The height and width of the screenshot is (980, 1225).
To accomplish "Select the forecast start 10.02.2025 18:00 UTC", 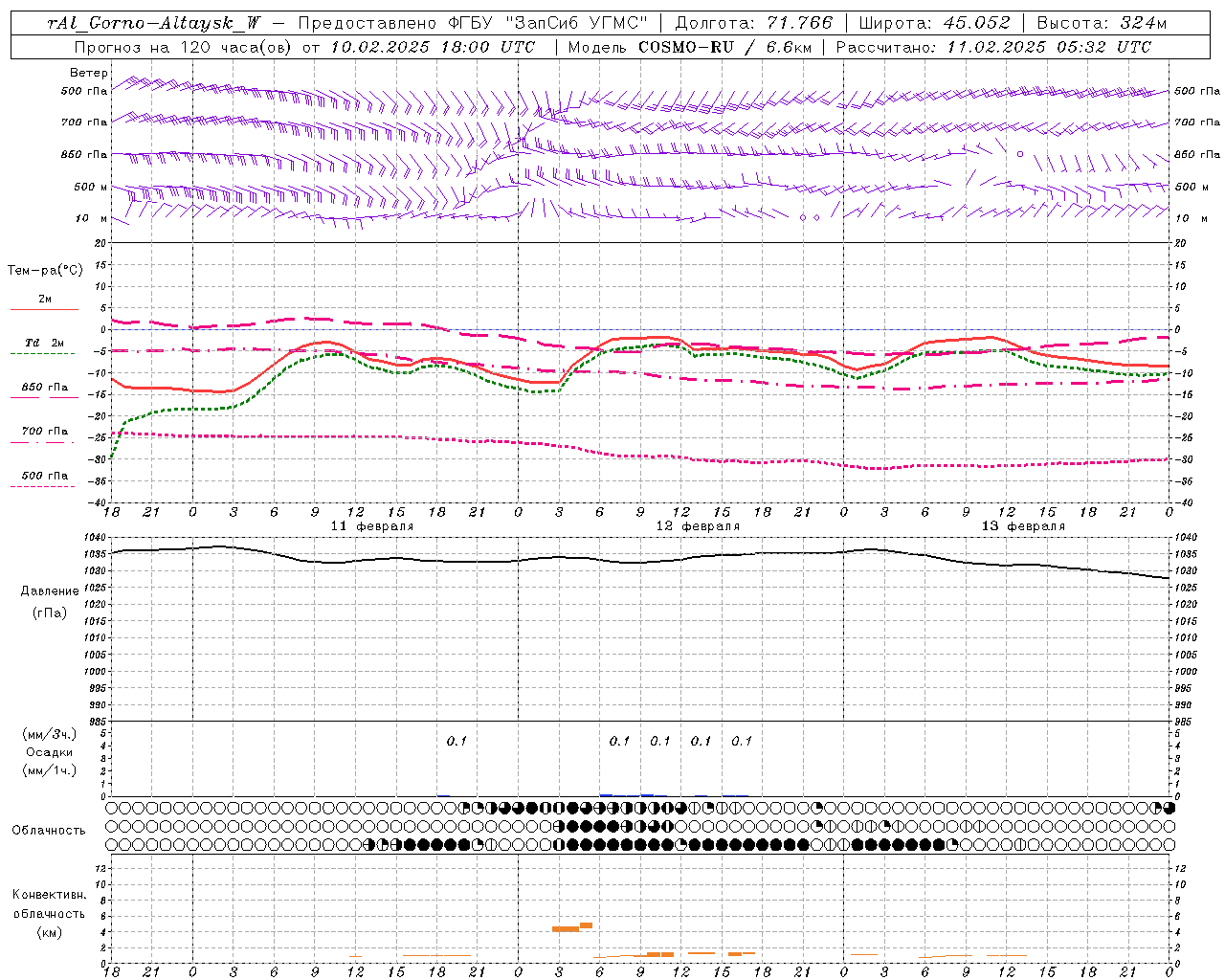I will pos(433,47).
